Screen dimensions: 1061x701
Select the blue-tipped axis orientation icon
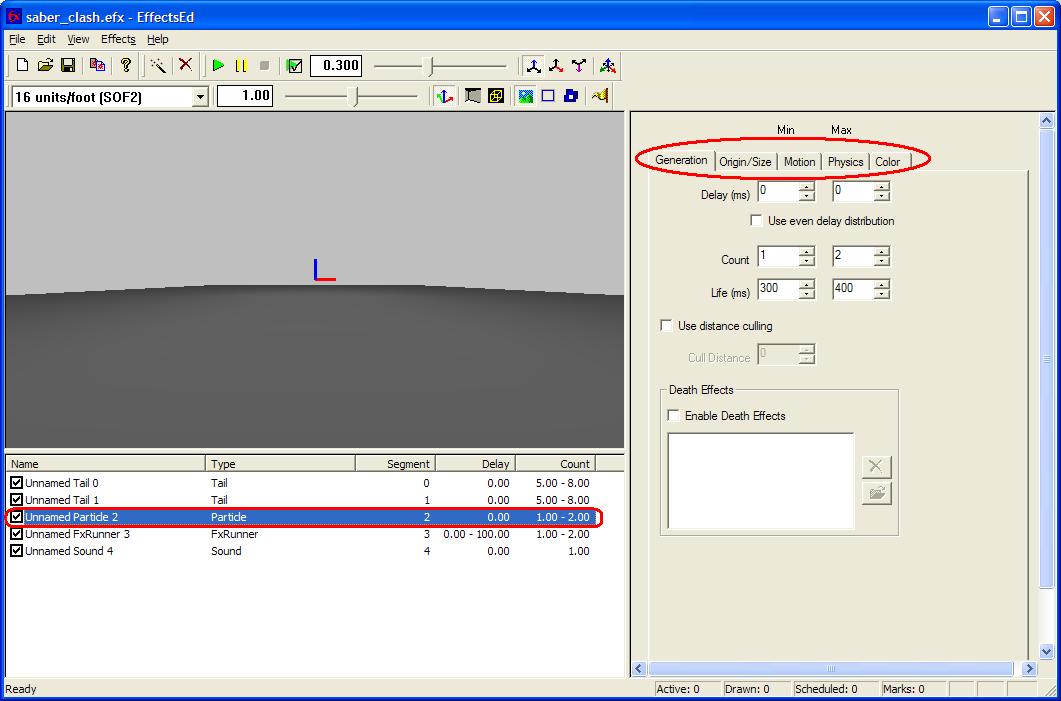tap(534, 66)
